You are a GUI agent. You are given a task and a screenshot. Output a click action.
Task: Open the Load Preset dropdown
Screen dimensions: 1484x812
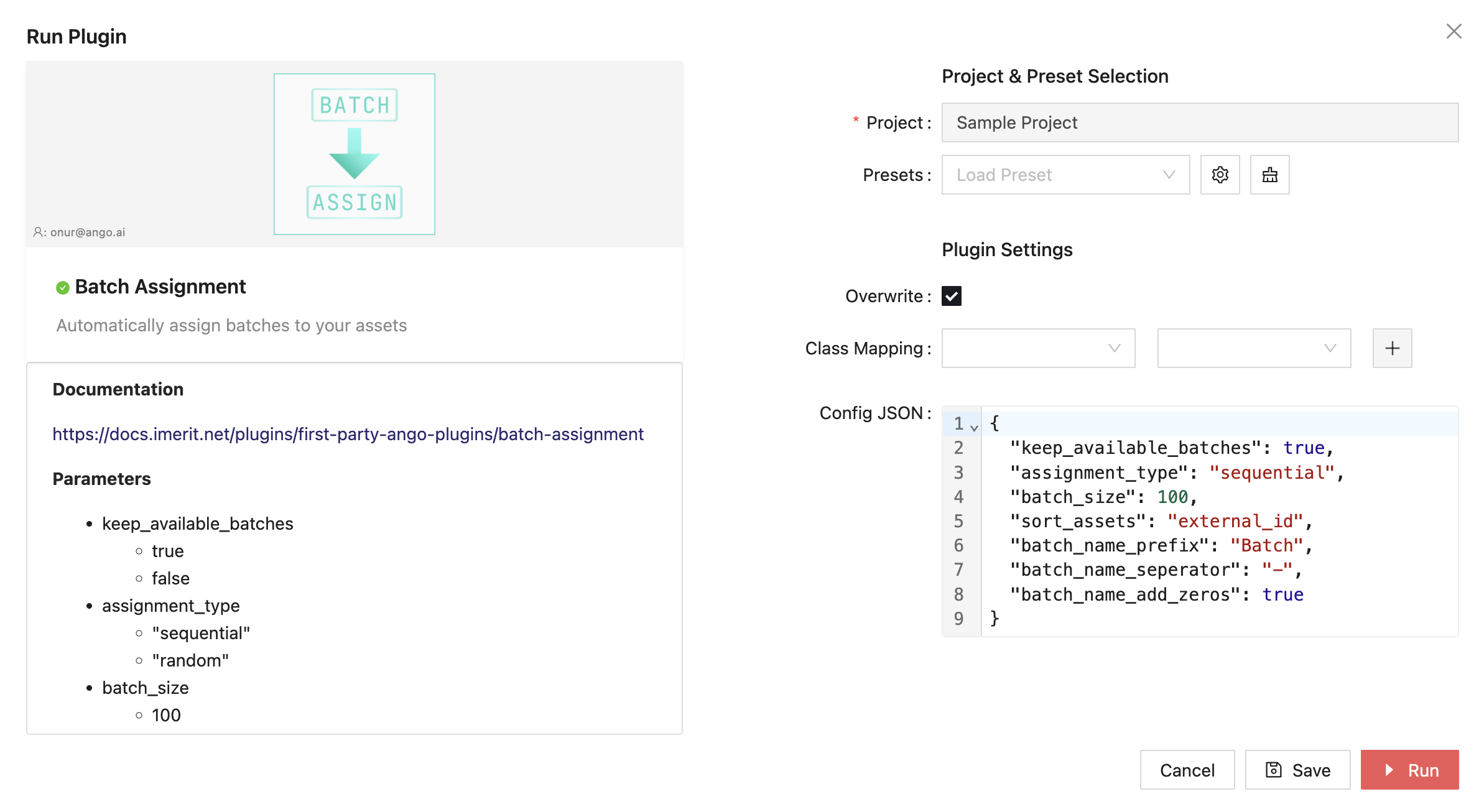pos(1065,175)
